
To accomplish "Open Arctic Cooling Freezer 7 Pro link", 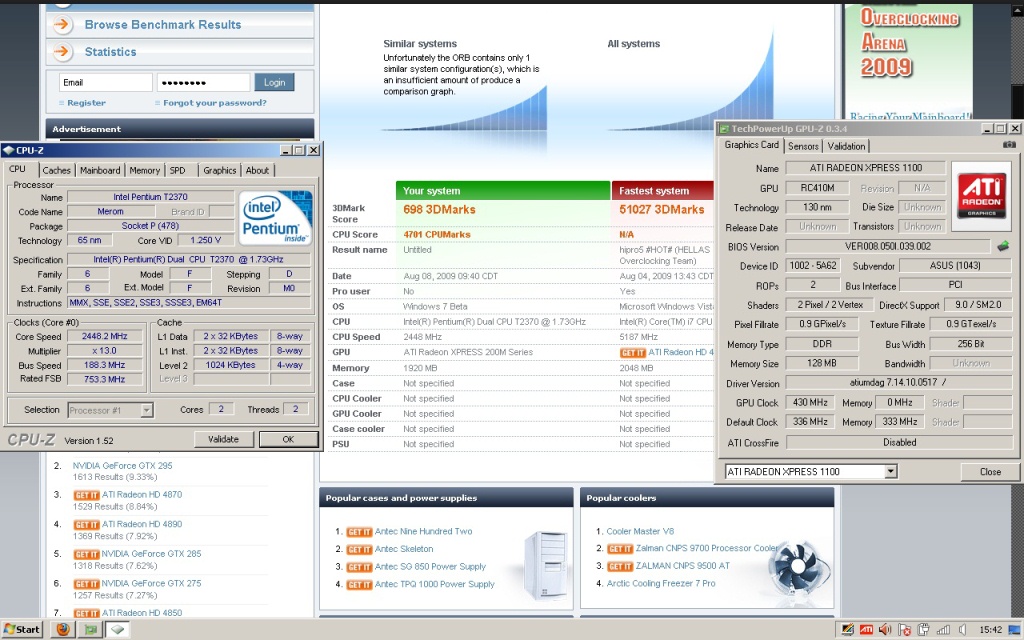I will (x=661, y=584).
